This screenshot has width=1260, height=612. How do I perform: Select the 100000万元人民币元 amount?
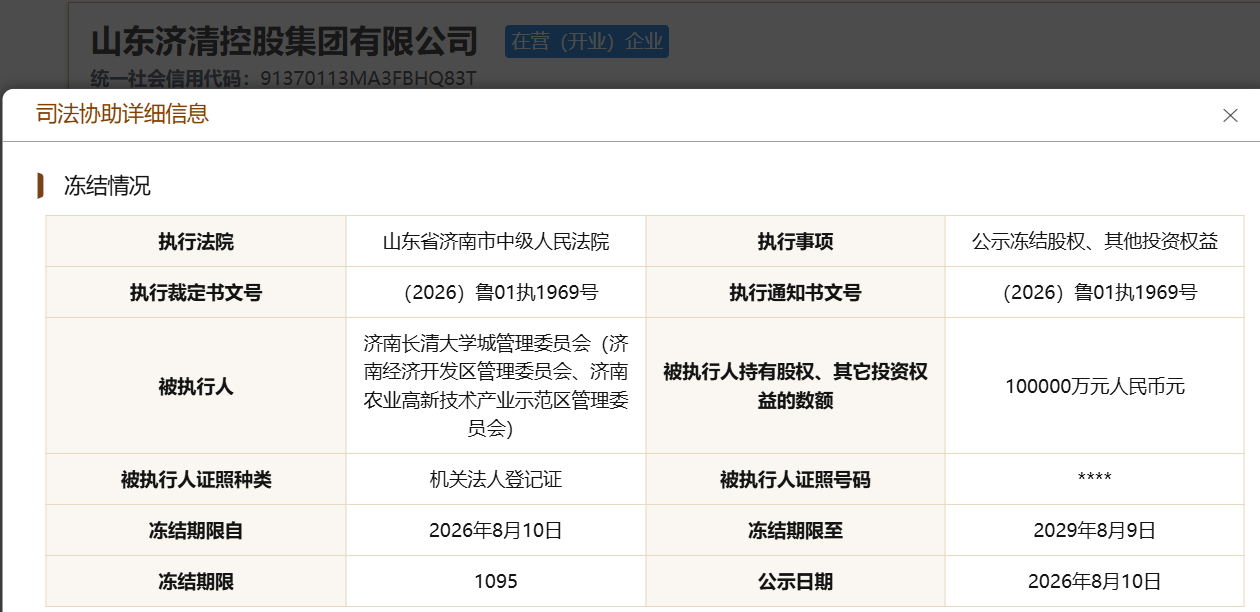pos(1095,386)
